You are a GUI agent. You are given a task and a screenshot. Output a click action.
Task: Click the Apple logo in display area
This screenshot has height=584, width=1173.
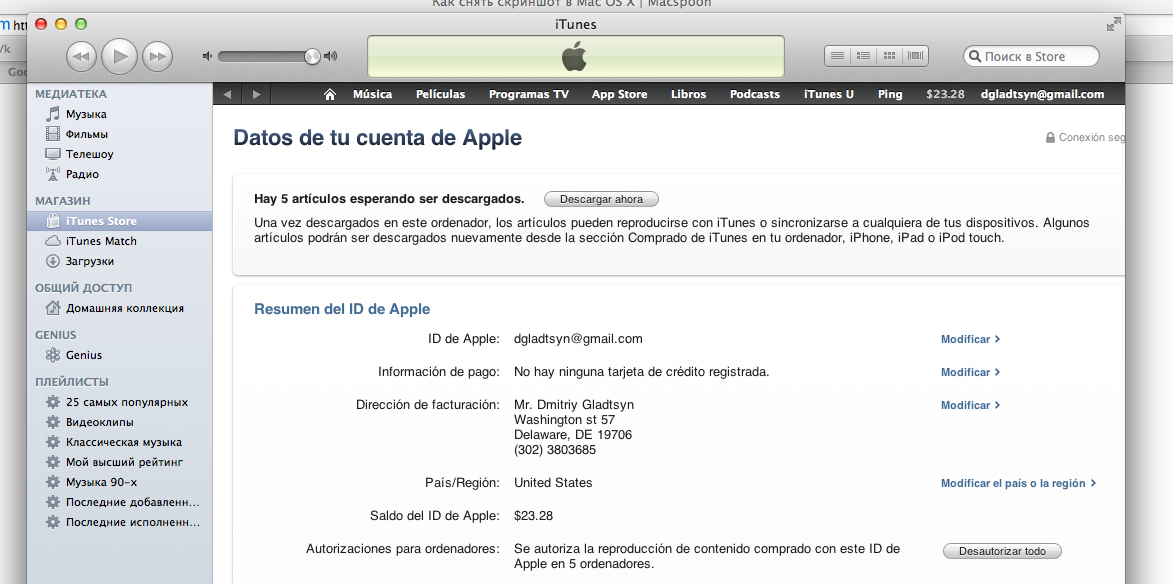pos(575,56)
